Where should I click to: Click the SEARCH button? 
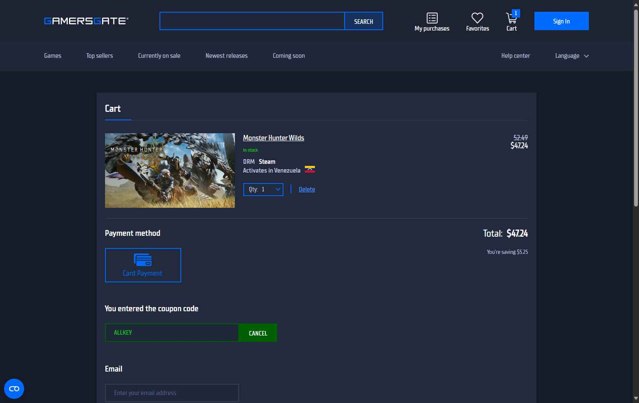click(364, 21)
